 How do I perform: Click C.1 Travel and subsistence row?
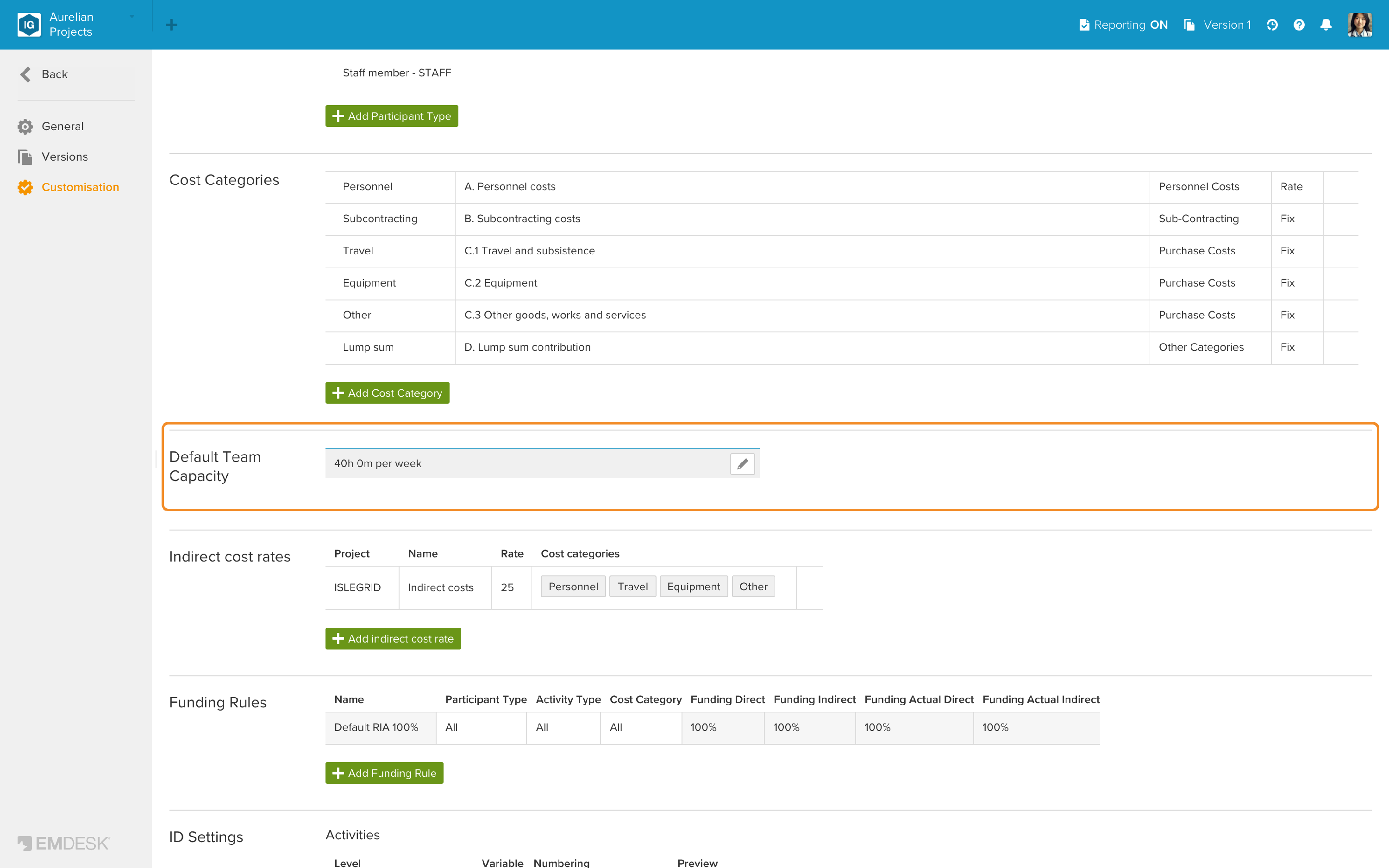tap(841, 251)
